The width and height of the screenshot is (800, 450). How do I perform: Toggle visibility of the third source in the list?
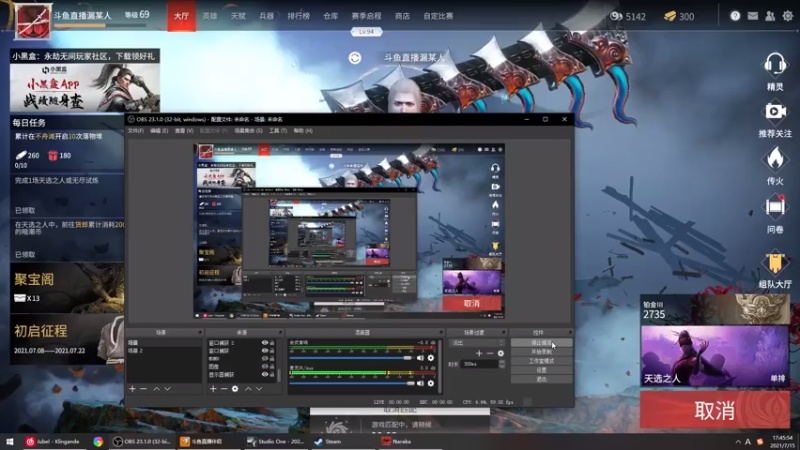click(x=264, y=359)
